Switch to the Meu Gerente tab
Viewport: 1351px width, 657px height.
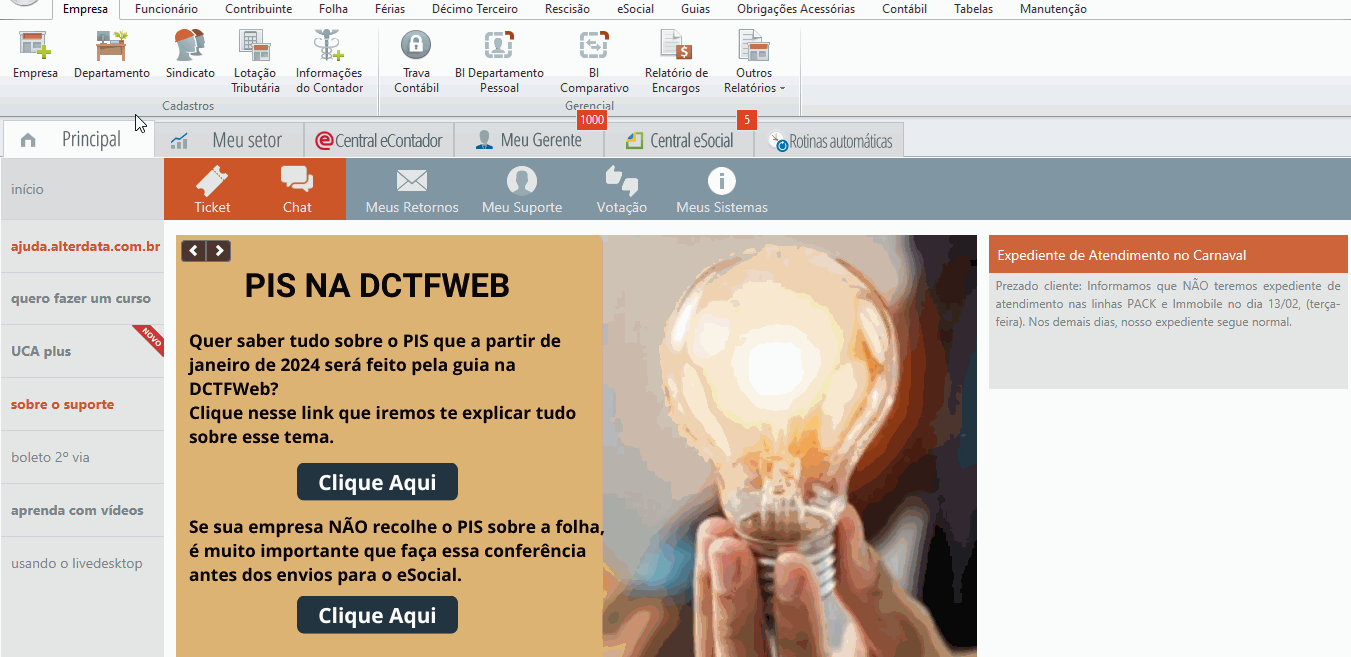(529, 140)
